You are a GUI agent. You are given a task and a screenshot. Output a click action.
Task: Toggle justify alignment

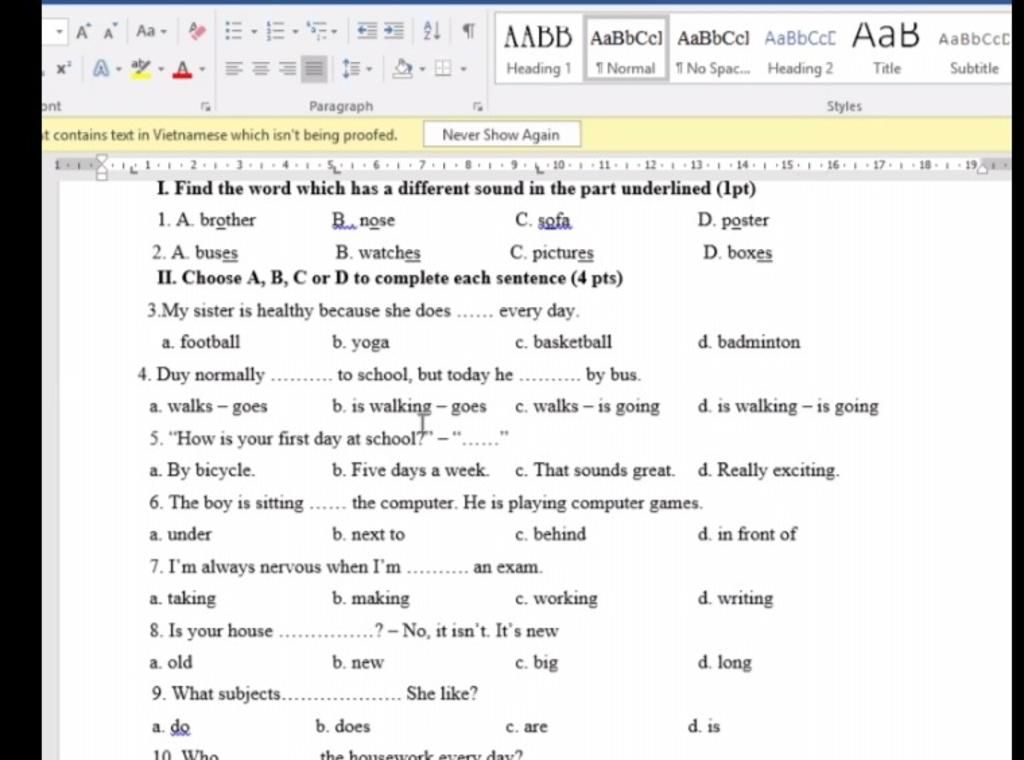coord(314,68)
